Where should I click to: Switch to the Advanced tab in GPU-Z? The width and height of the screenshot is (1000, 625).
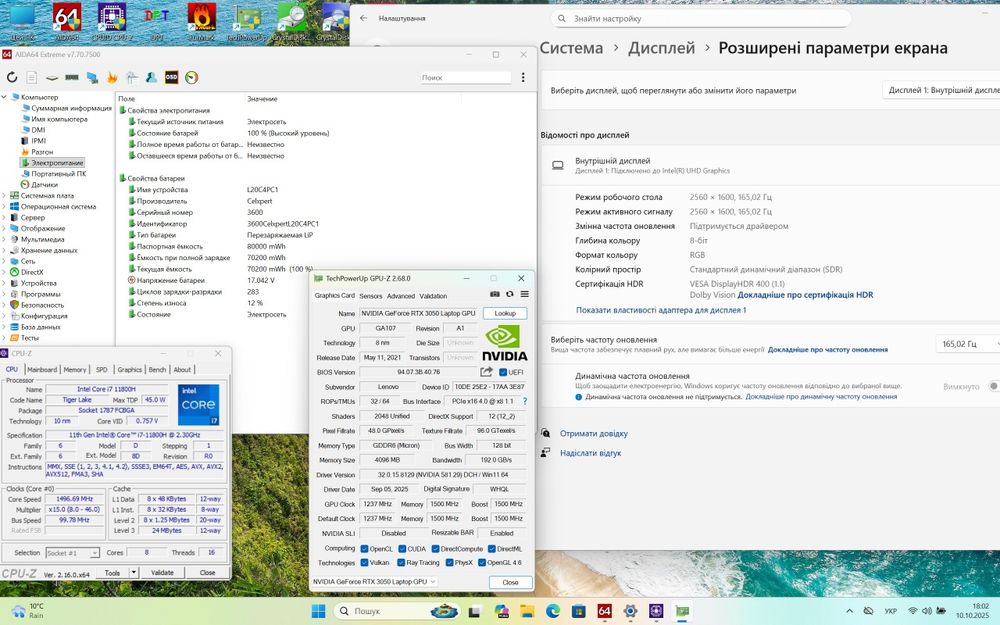[401, 296]
